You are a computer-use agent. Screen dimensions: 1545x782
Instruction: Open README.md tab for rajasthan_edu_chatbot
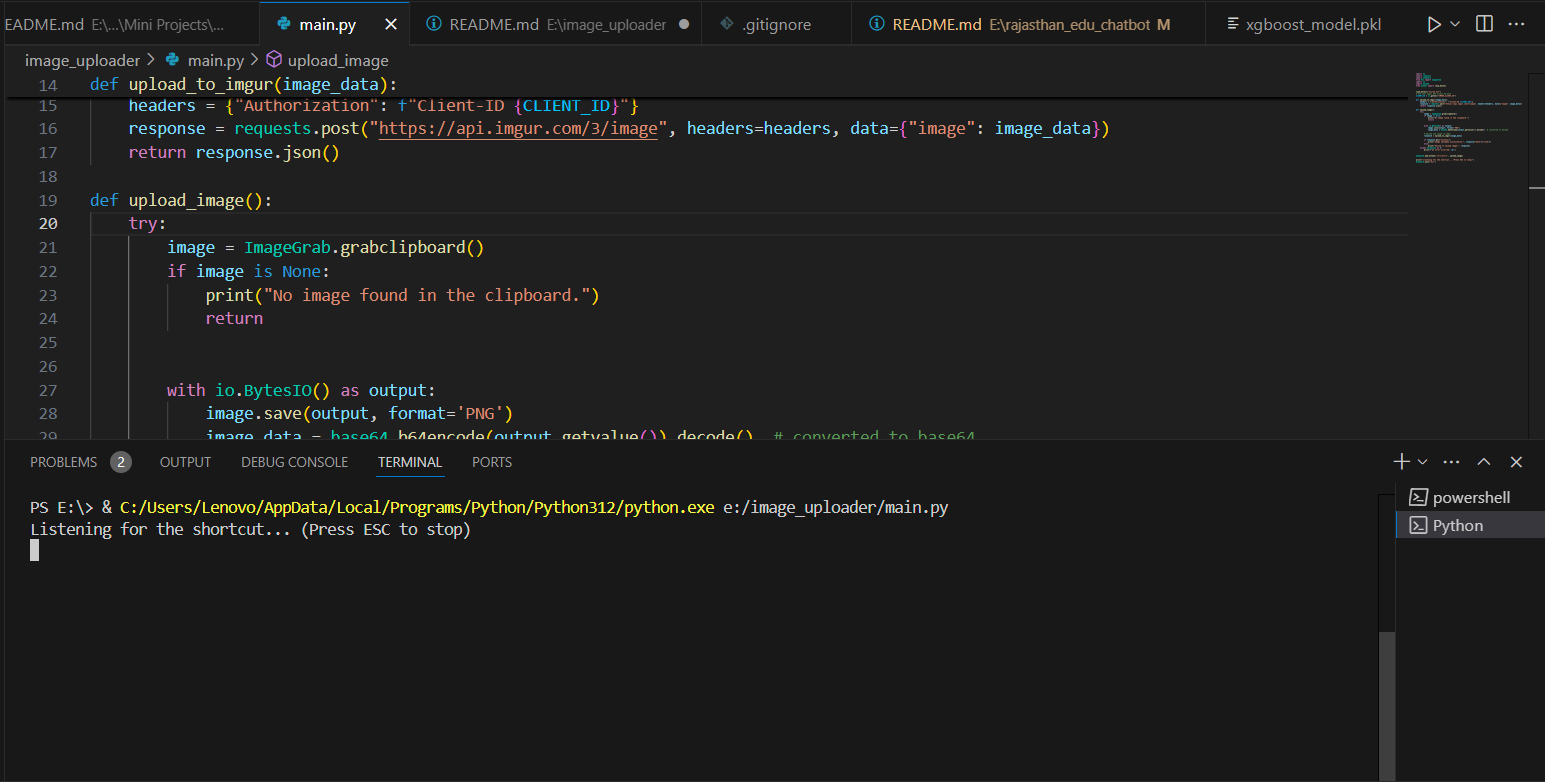coord(1027,24)
